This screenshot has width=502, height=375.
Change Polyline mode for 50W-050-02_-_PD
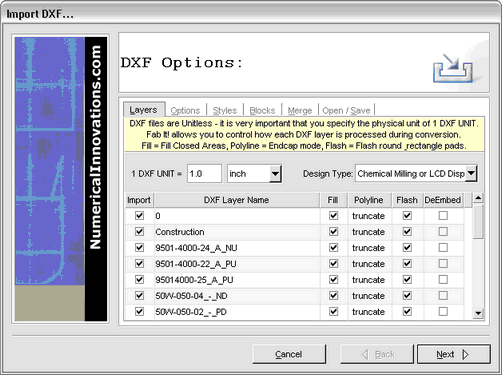click(x=369, y=312)
